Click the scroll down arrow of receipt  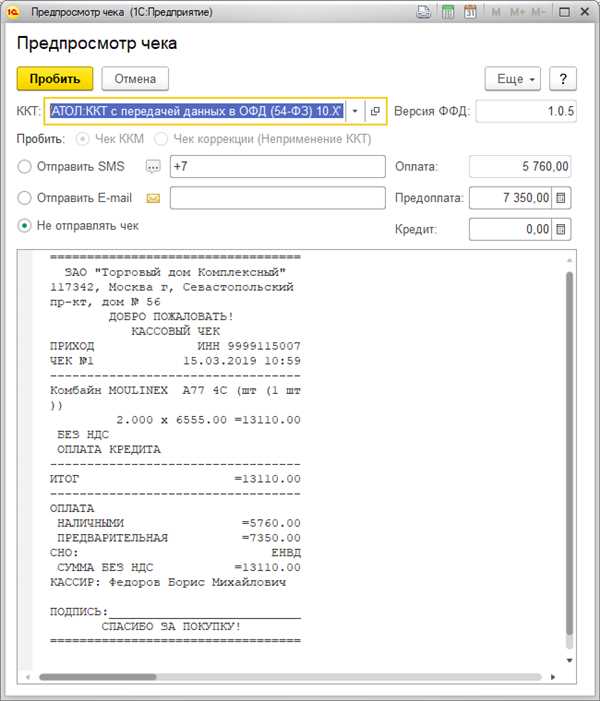(x=569, y=660)
